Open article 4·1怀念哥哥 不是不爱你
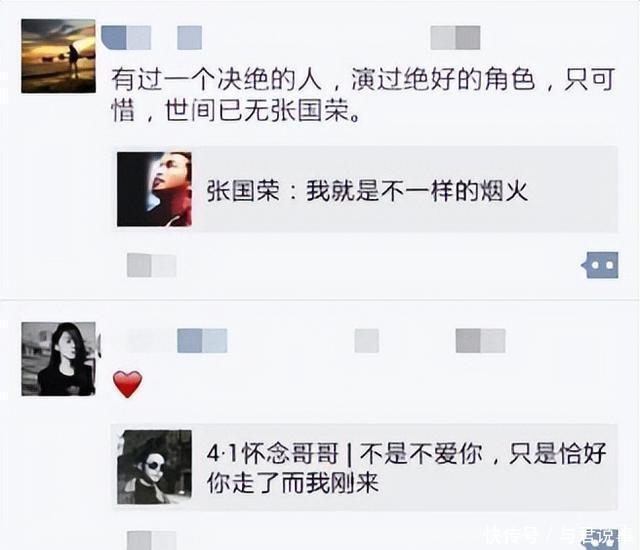Viewport: 640px width, 550px height. [x=364, y=467]
